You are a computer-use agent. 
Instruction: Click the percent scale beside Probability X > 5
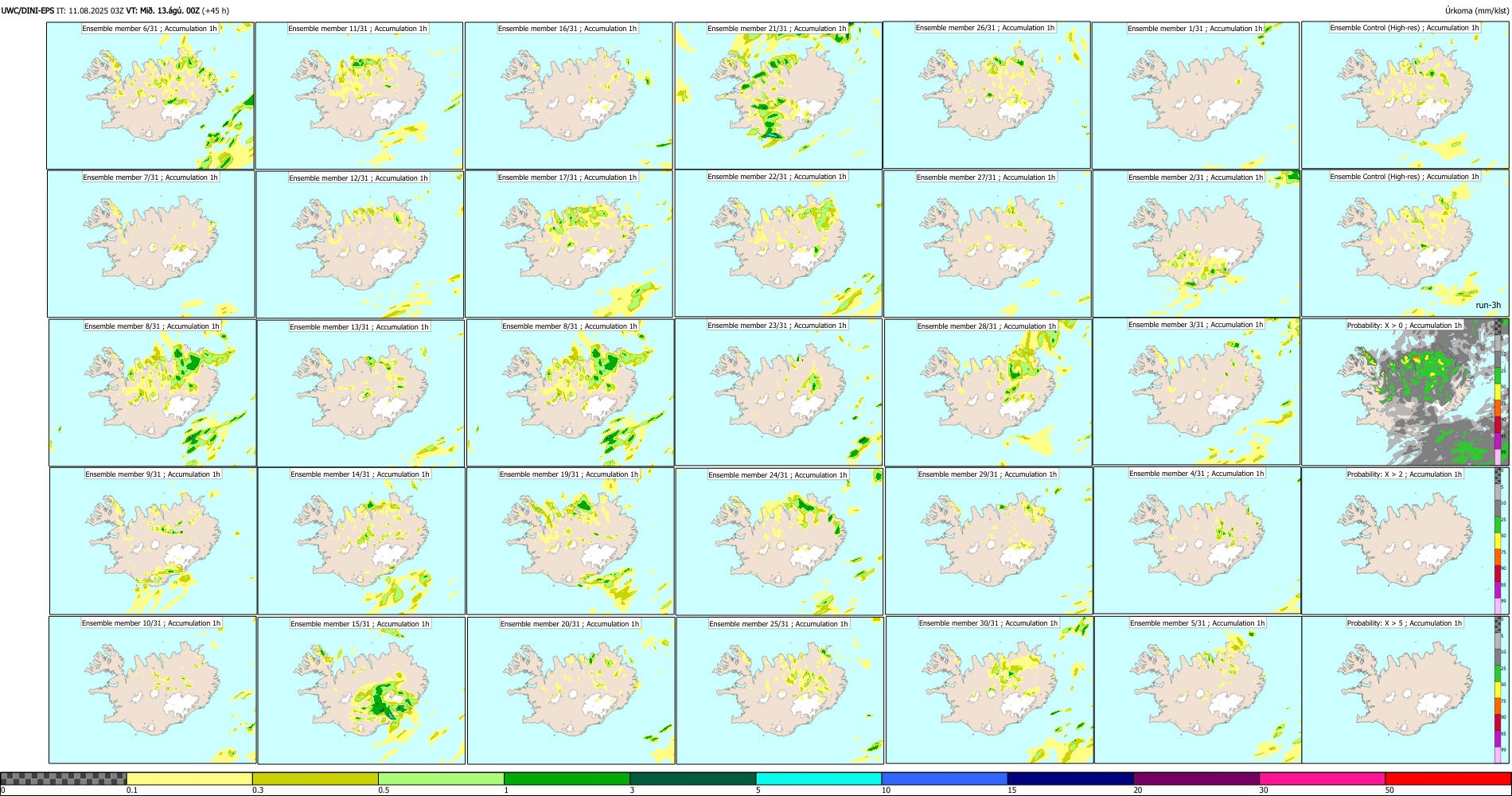point(1502,690)
